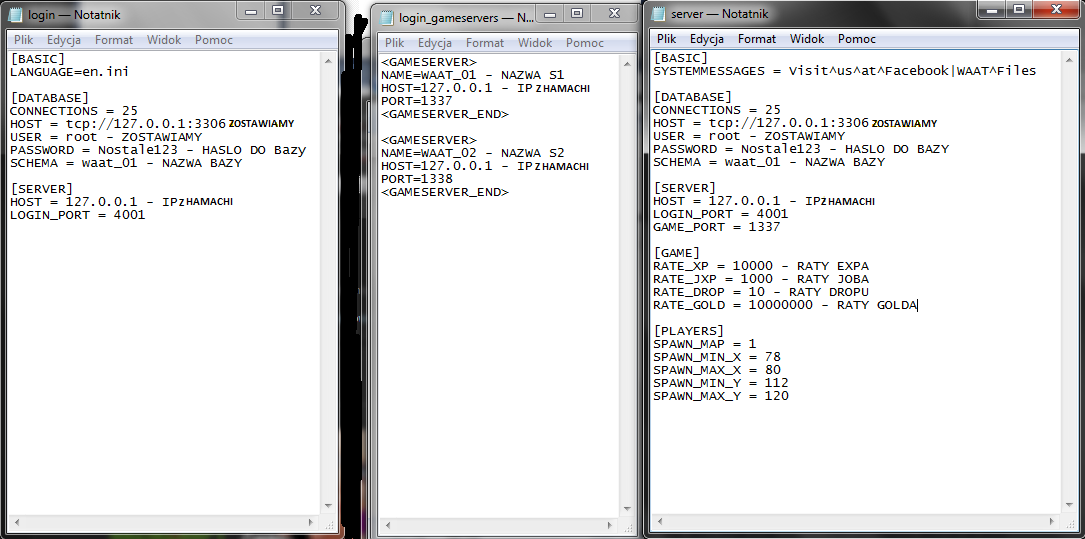
Task: Minimize the server Notatnik window
Action: coord(994,9)
